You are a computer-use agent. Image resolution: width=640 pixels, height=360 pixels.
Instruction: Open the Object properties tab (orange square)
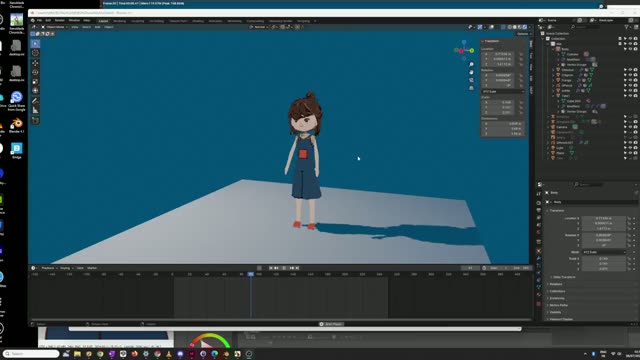[x=539, y=251]
